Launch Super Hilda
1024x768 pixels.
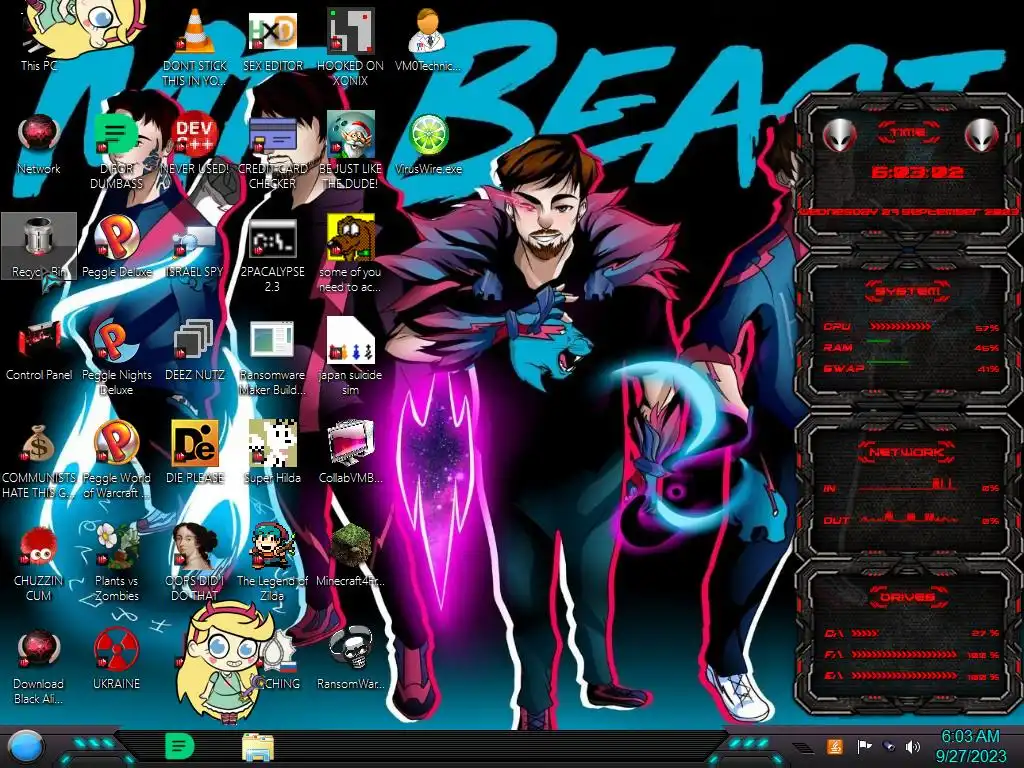pyautogui.click(x=272, y=444)
